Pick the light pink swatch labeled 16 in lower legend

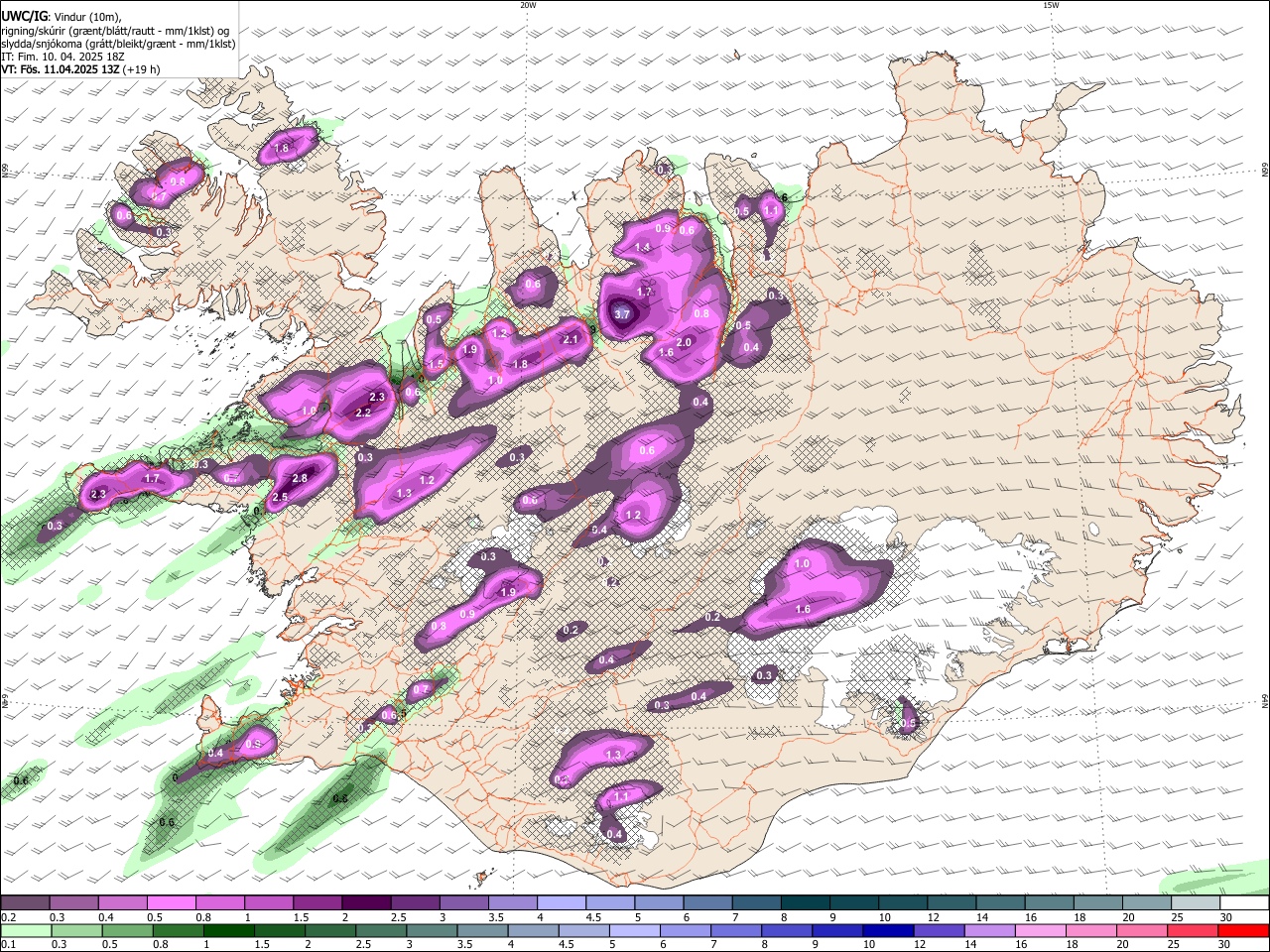click(x=1042, y=930)
